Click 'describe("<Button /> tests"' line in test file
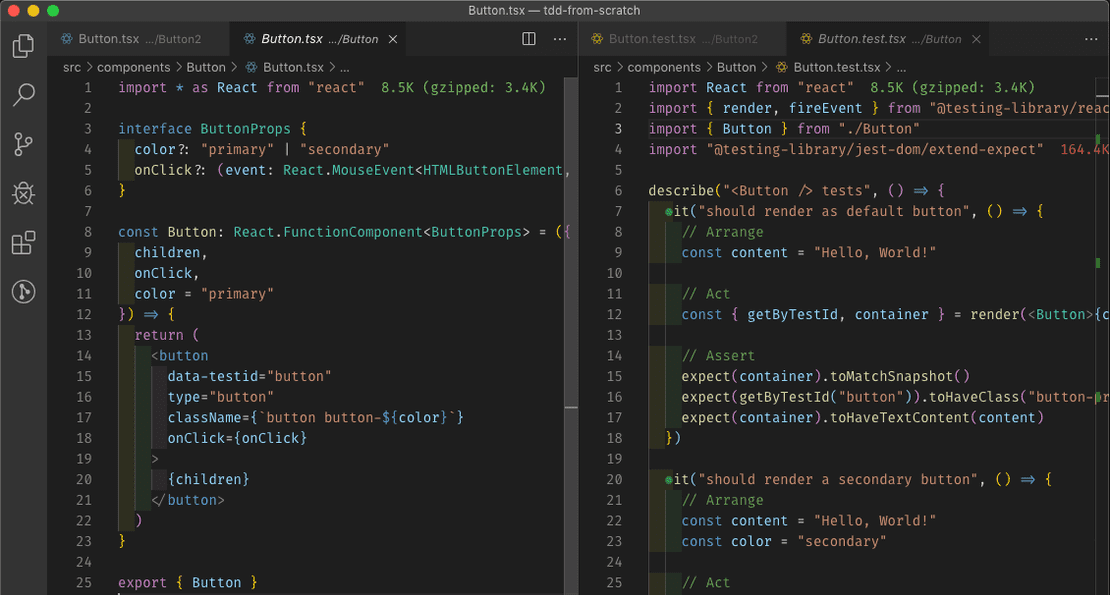This screenshot has width=1110, height=595. coord(796,191)
